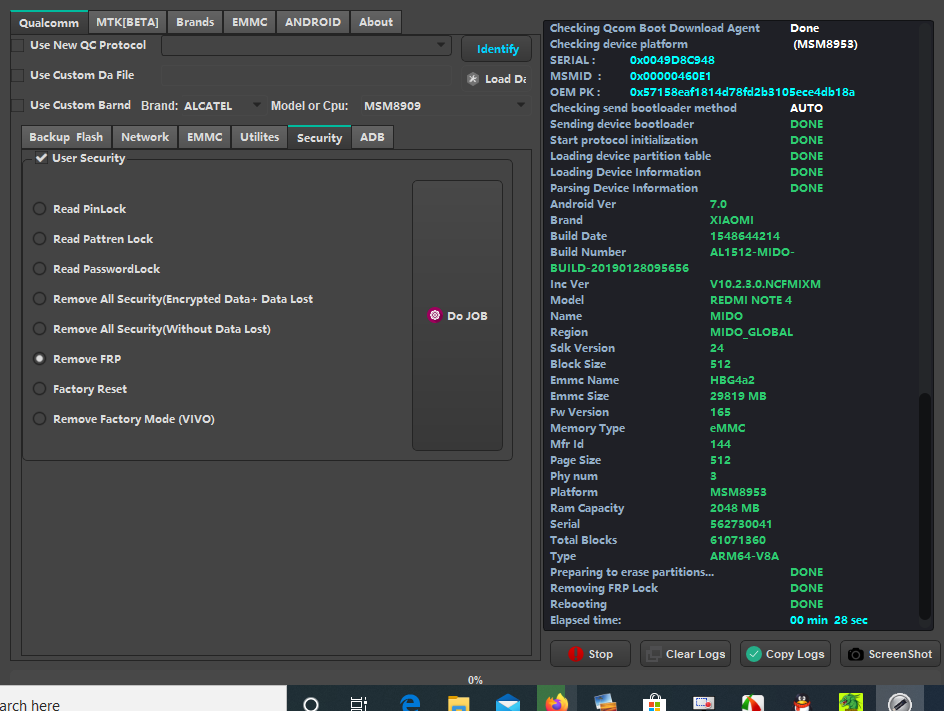
Task: Enable Use Custom Barnd checkbox
Action: coord(19,105)
